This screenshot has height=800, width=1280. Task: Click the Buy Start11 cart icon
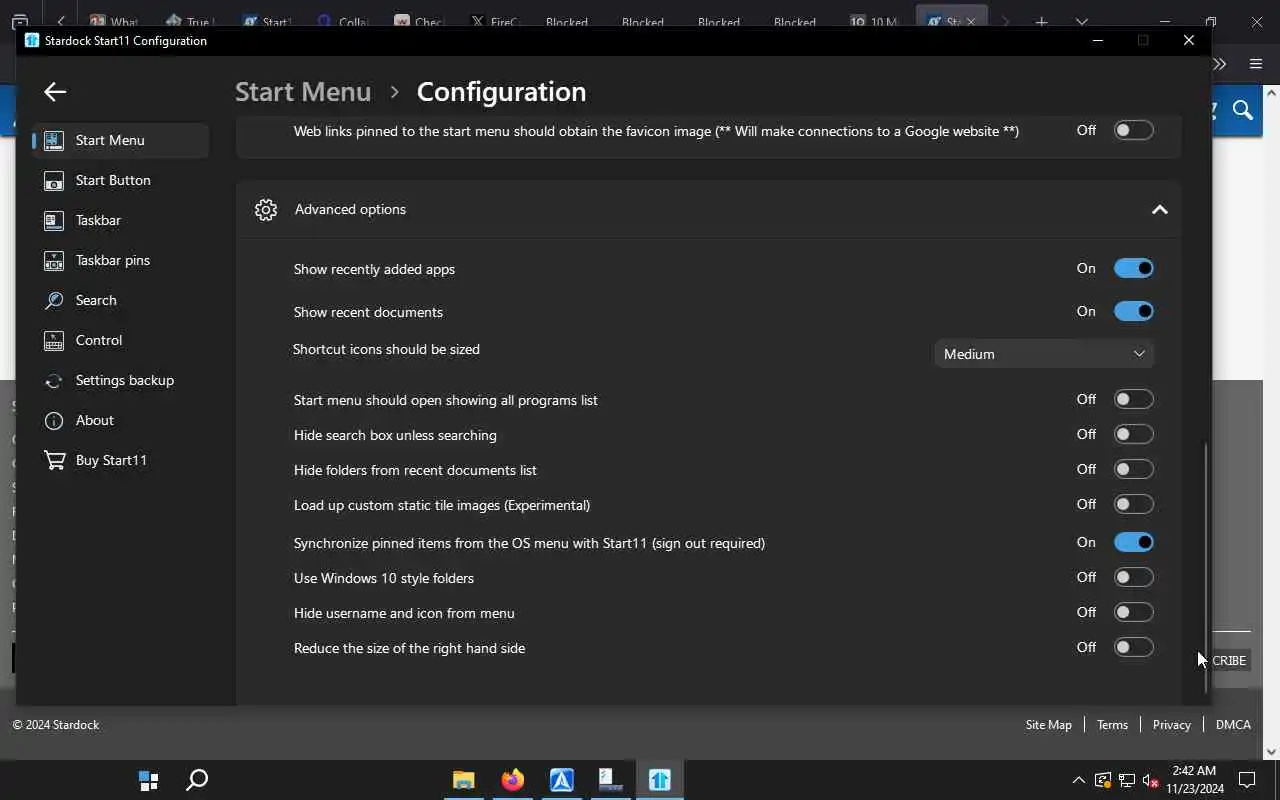coord(54,460)
